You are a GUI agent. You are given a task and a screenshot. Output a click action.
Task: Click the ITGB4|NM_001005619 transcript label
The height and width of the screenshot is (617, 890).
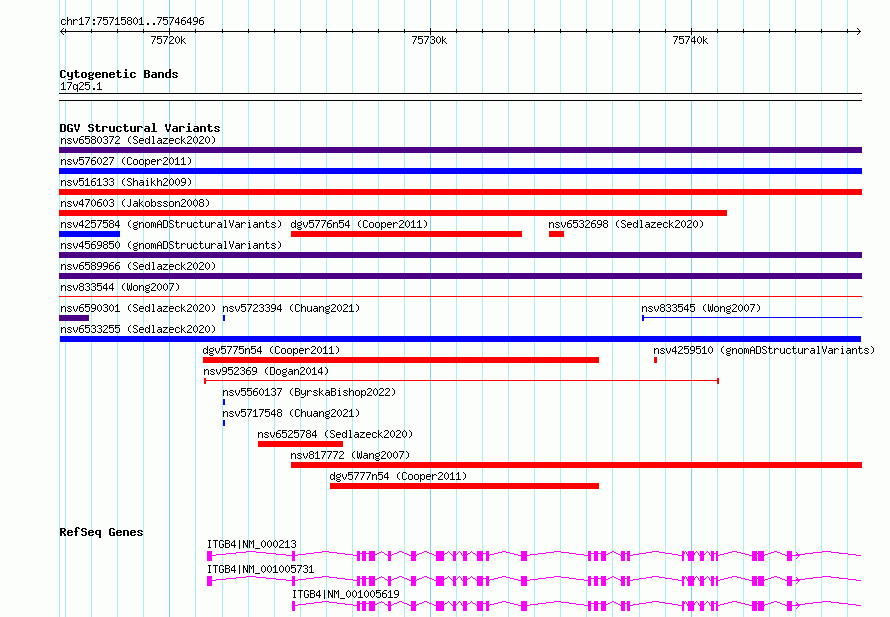tap(346, 594)
